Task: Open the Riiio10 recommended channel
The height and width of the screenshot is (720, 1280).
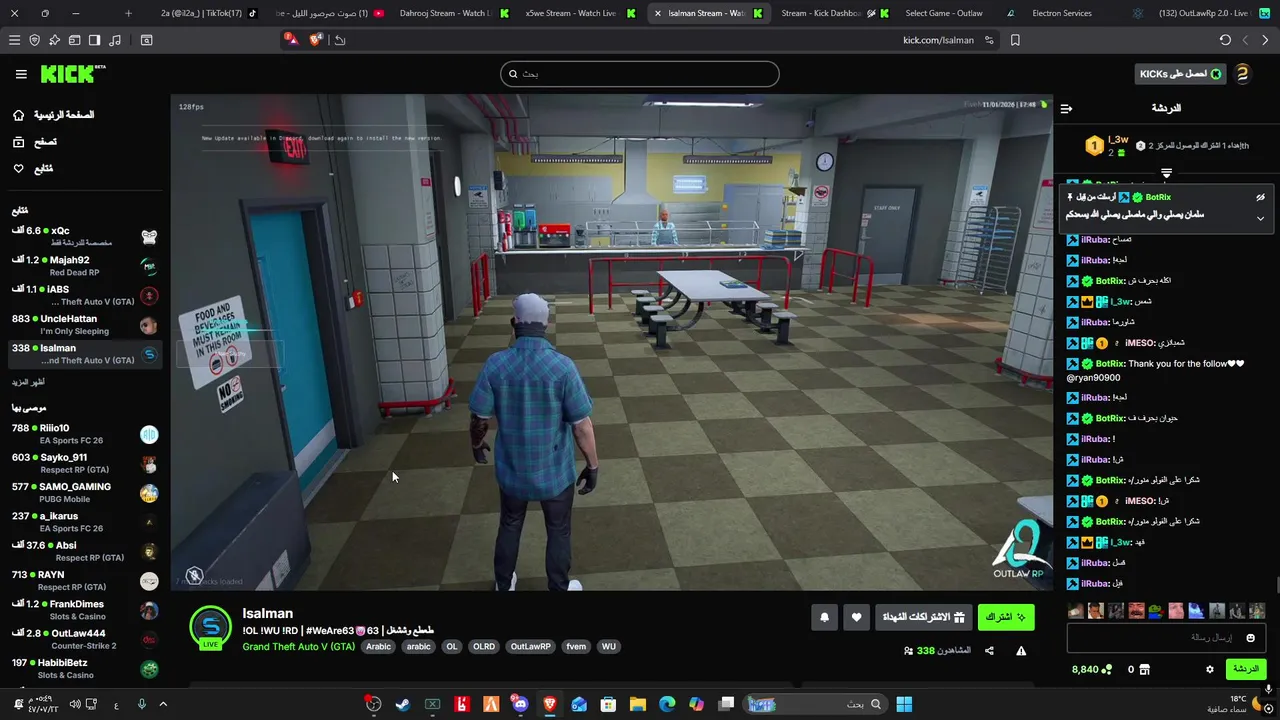Action: 84,434
